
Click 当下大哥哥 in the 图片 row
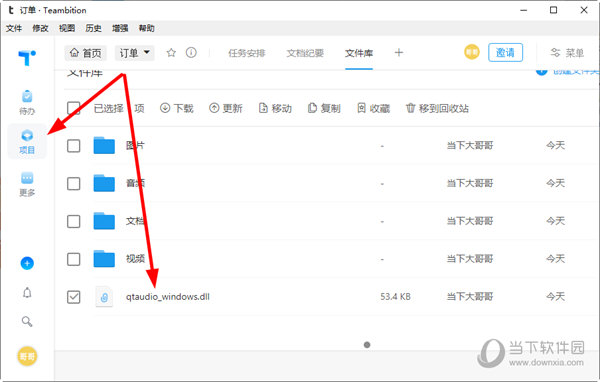pos(470,145)
